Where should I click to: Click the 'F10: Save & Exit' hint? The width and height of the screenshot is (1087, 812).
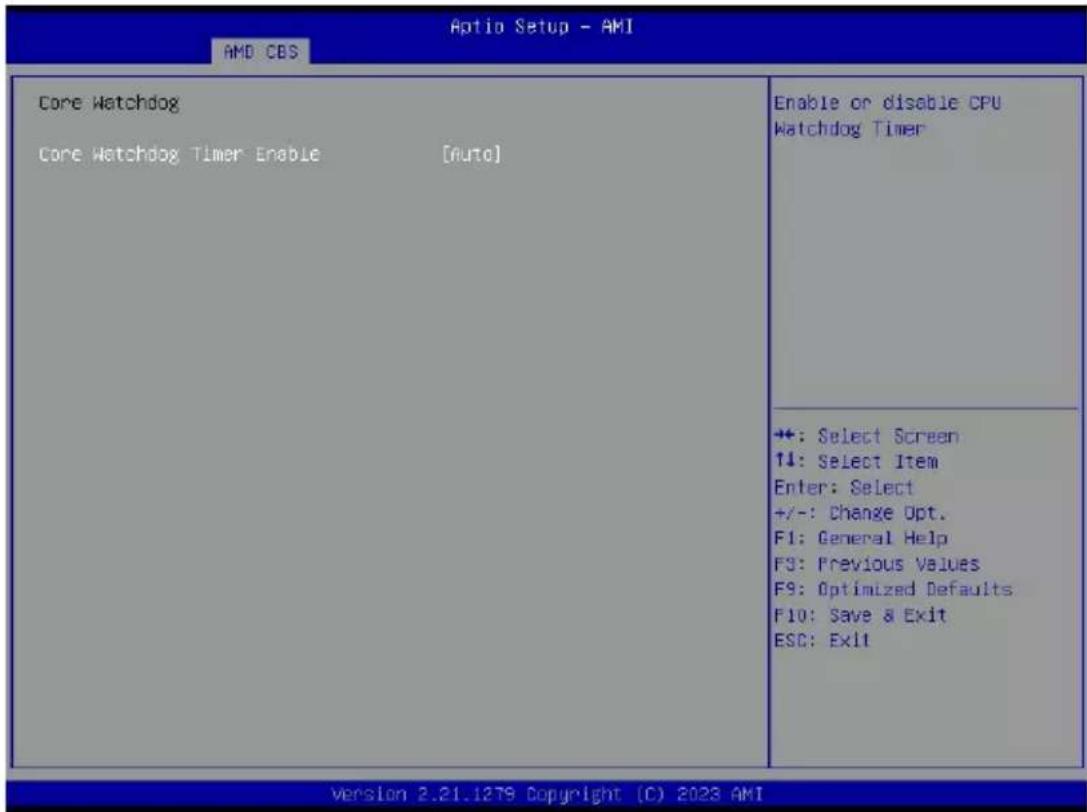[860, 615]
